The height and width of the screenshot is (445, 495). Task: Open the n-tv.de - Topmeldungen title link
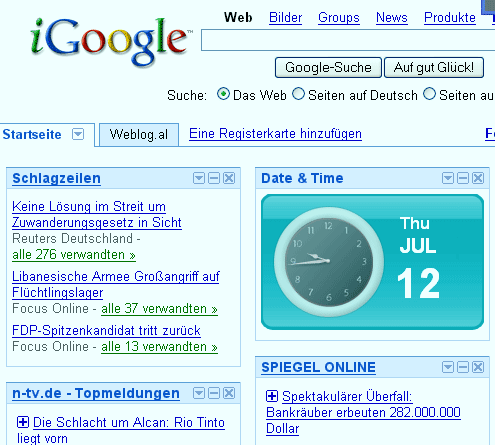[x=96, y=393]
